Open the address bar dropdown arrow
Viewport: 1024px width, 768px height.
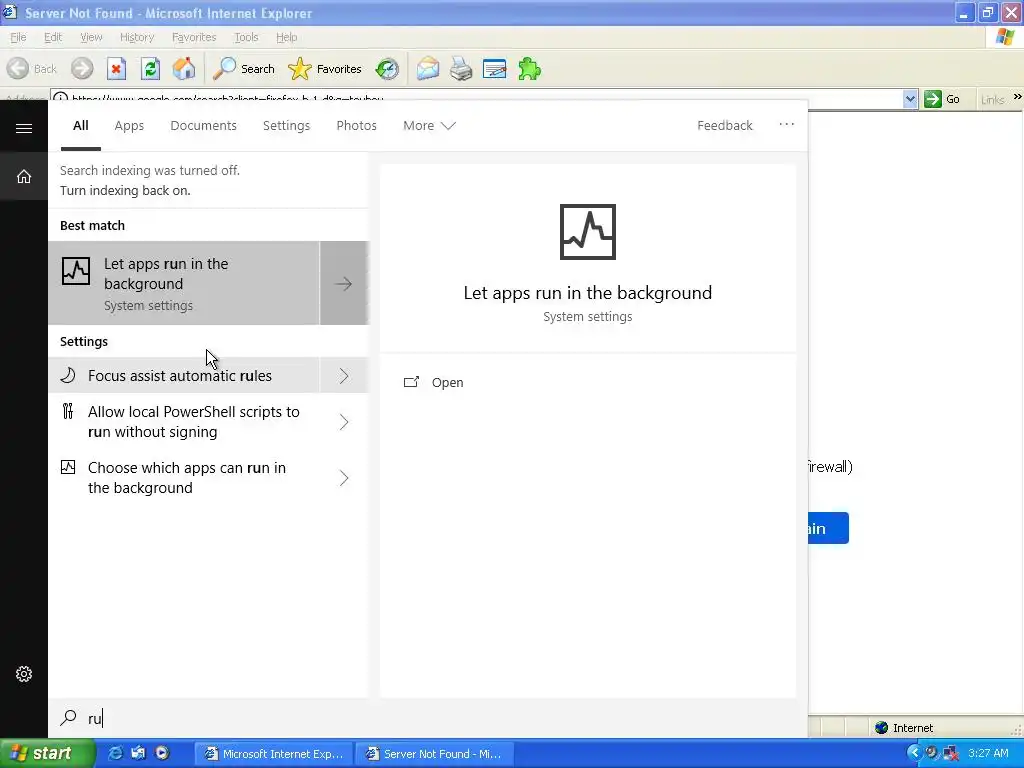[910, 99]
